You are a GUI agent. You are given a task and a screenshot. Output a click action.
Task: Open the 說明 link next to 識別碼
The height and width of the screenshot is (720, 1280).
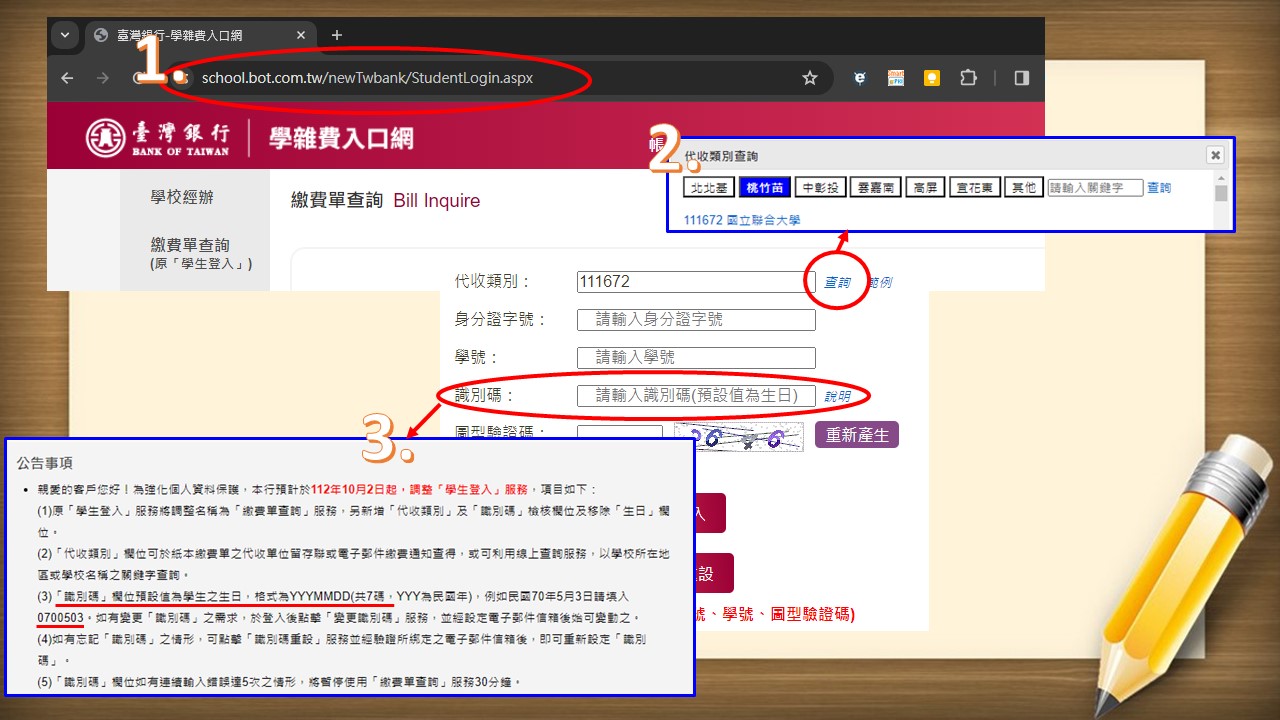[838, 397]
